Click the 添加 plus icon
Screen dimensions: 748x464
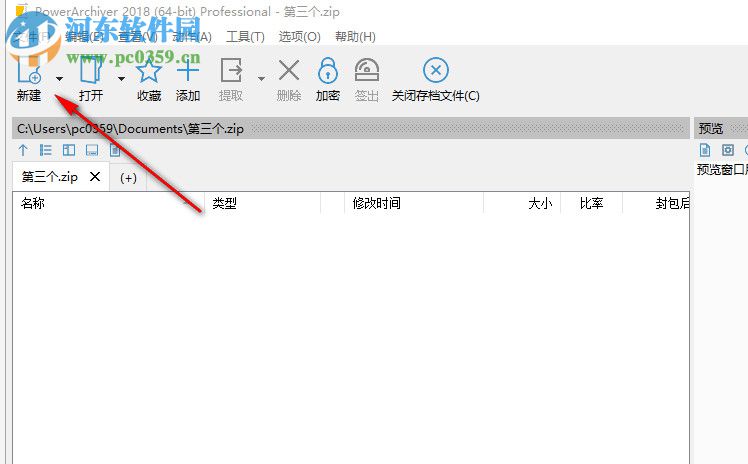[x=187, y=71]
